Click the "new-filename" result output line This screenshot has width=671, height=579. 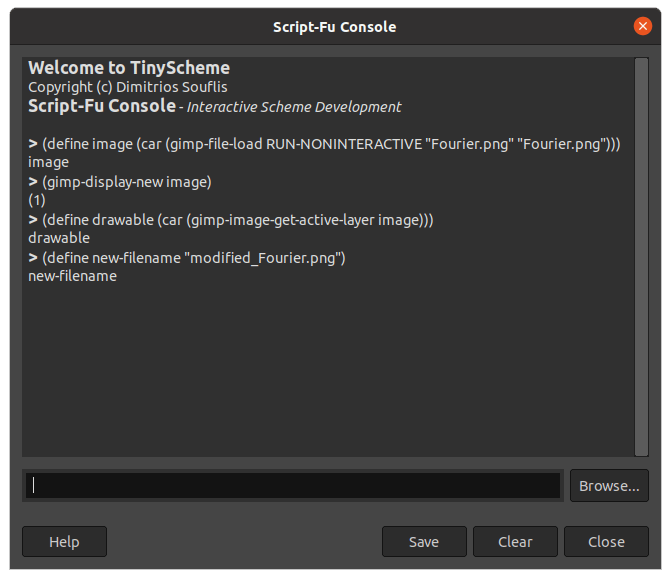tap(72, 276)
